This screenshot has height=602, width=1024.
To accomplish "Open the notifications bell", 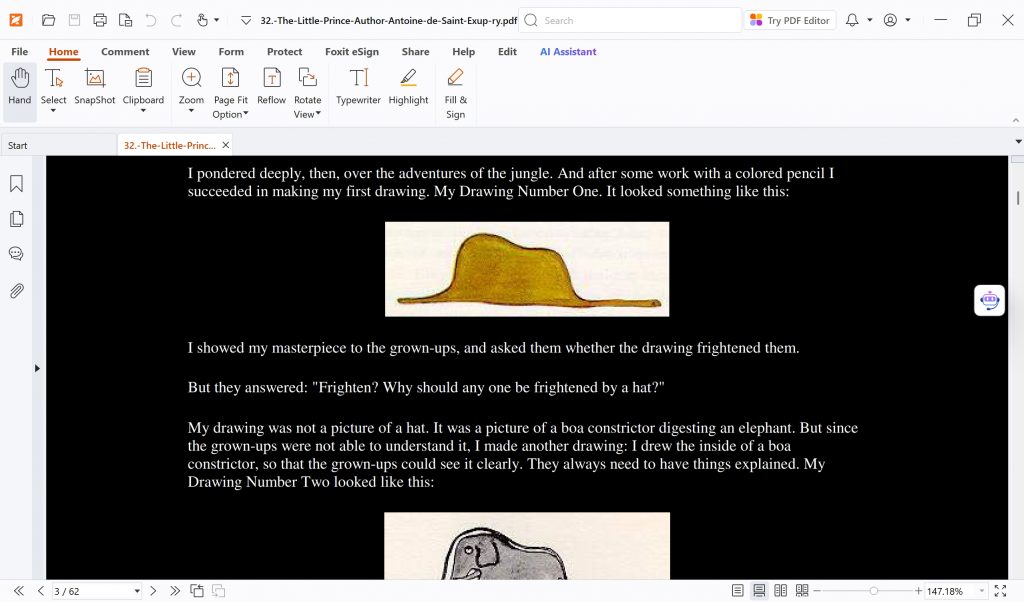I will coord(852,20).
